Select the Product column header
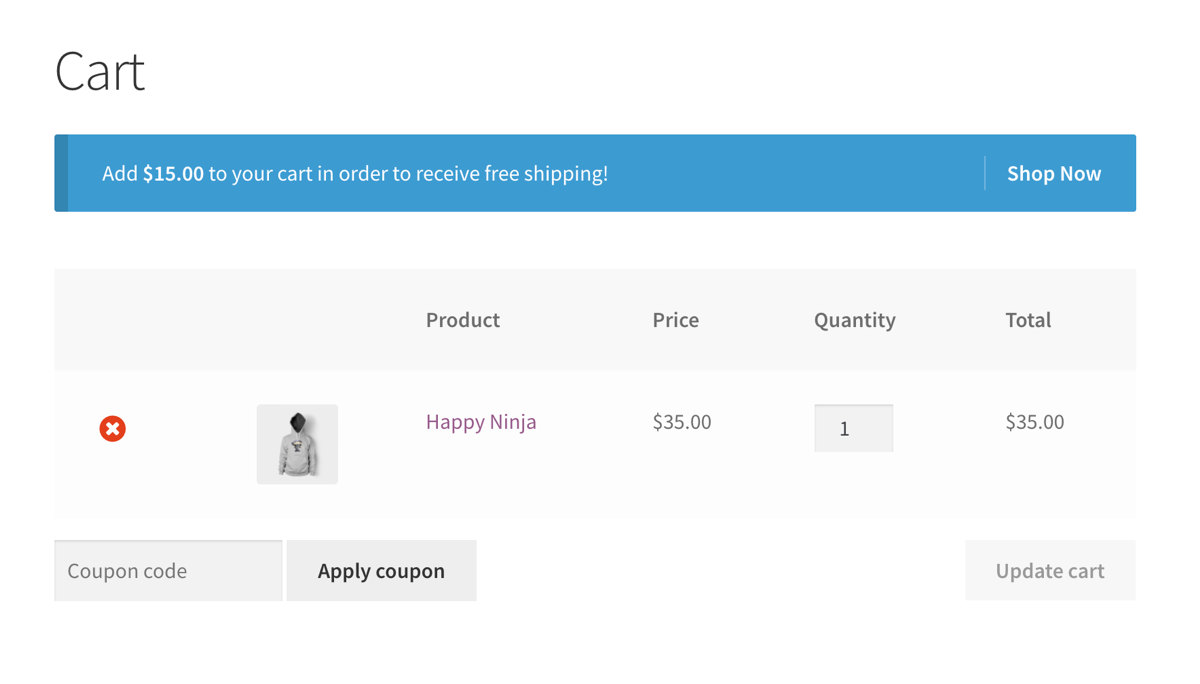 click(x=463, y=320)
